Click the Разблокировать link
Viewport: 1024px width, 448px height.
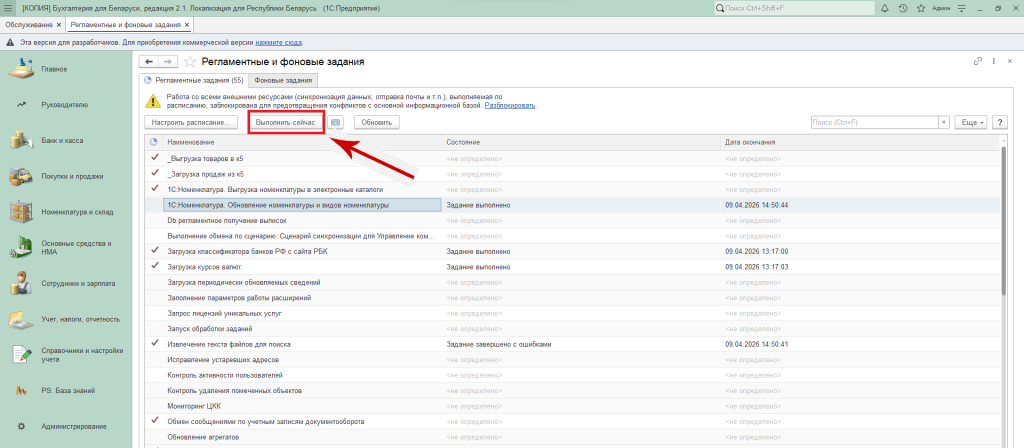510,105
